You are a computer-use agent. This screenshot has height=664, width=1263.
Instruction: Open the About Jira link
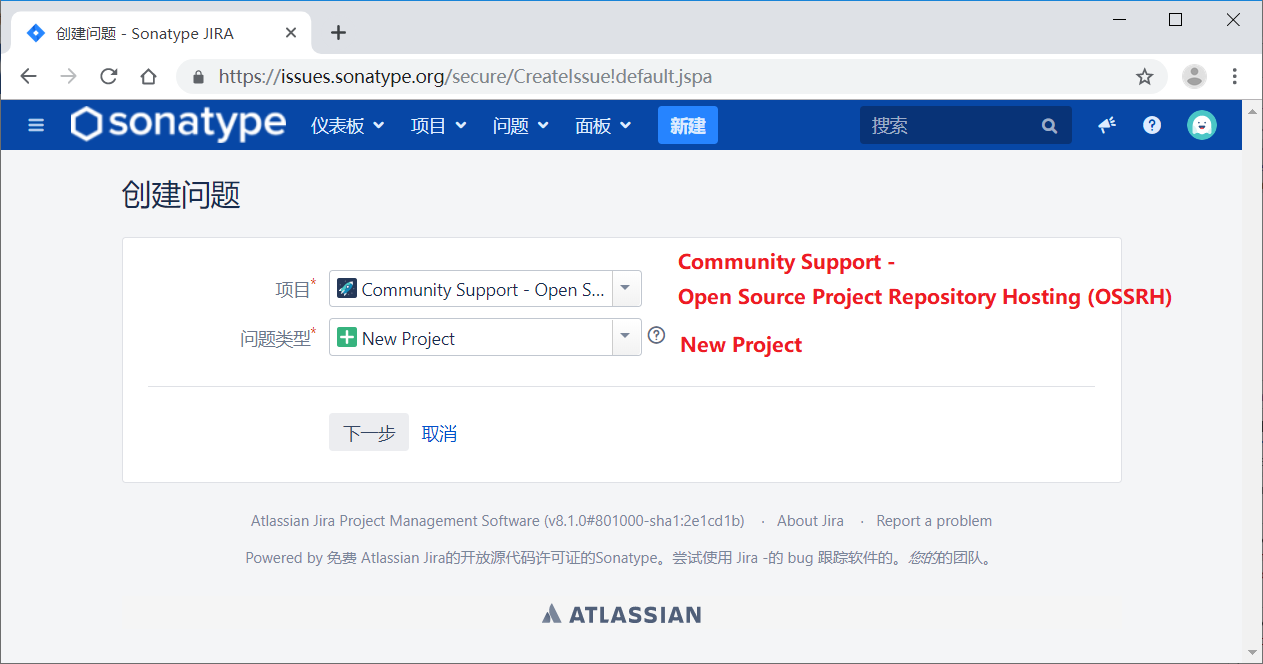(810, 521)
